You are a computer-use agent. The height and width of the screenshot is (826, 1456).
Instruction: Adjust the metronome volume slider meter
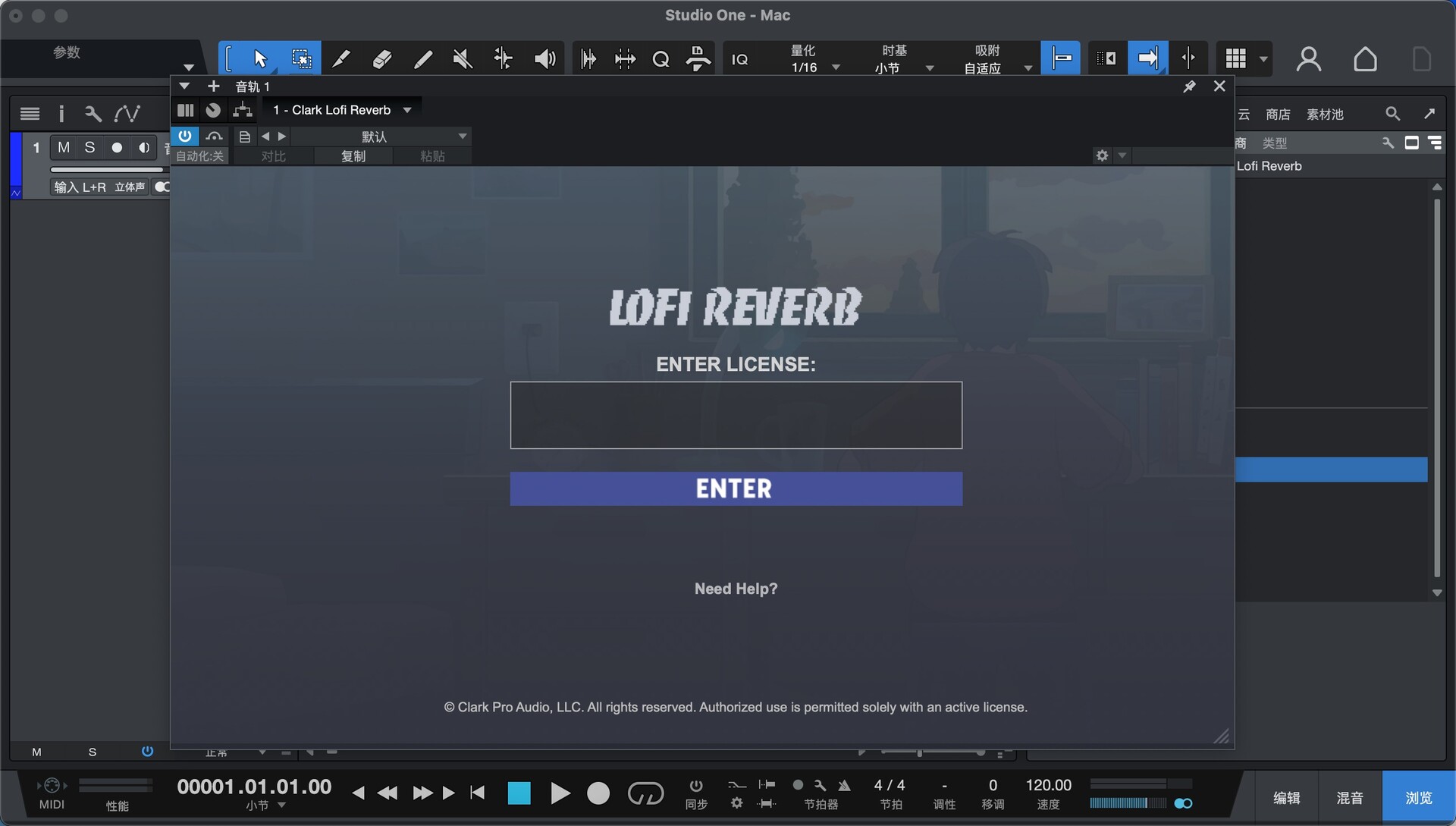(x=1128, y=803)
